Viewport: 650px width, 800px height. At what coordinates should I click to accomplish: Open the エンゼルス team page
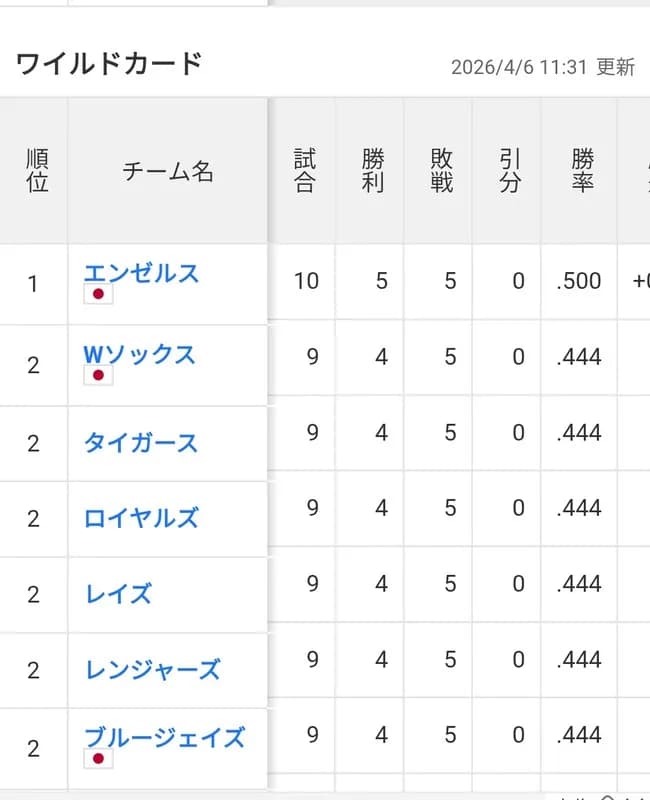[x=141, y=273]
